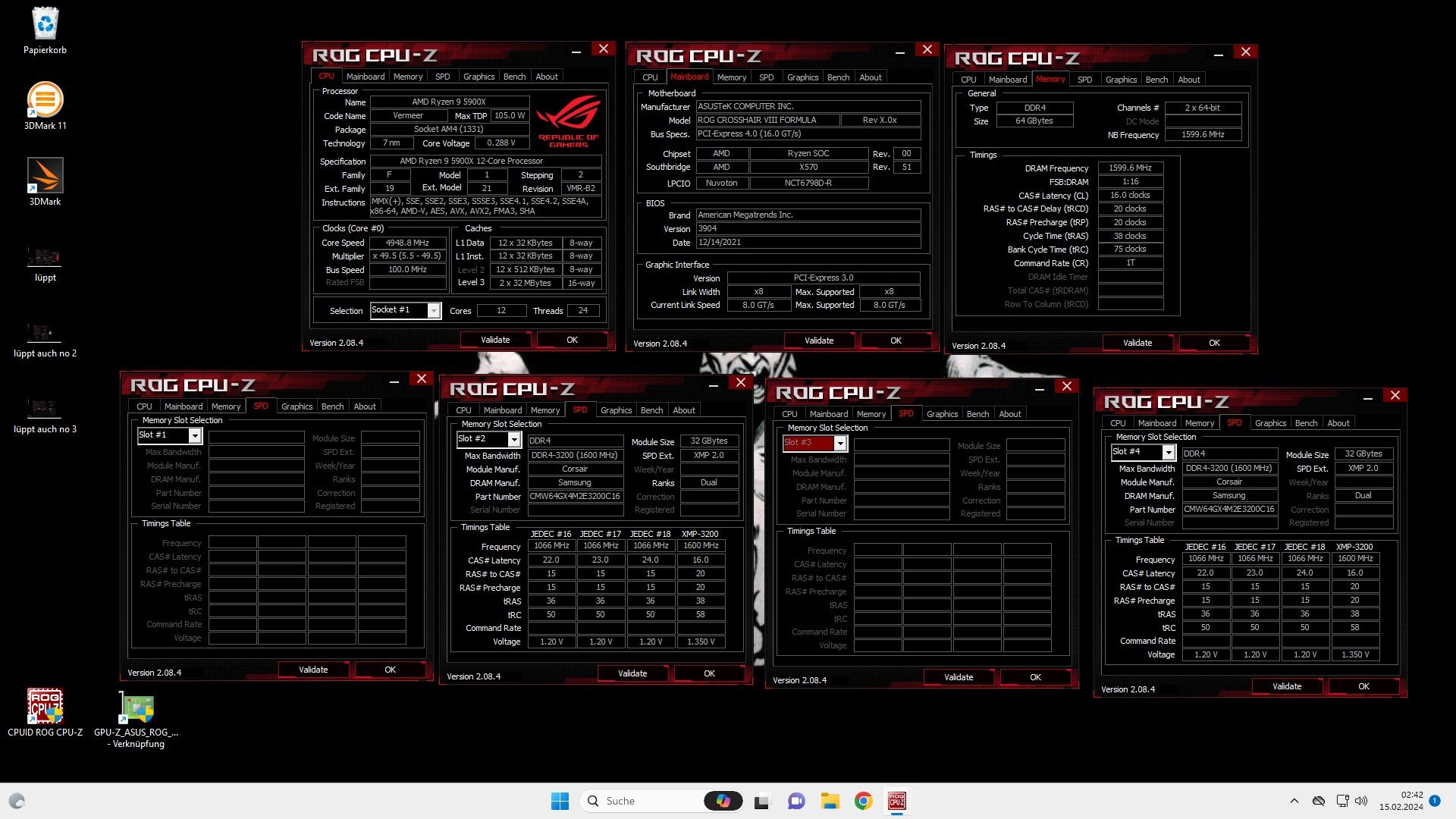Open the Slot #2 memory slot dropdown
This screenshot has width=1456, height=819.
tap(514, 439)
